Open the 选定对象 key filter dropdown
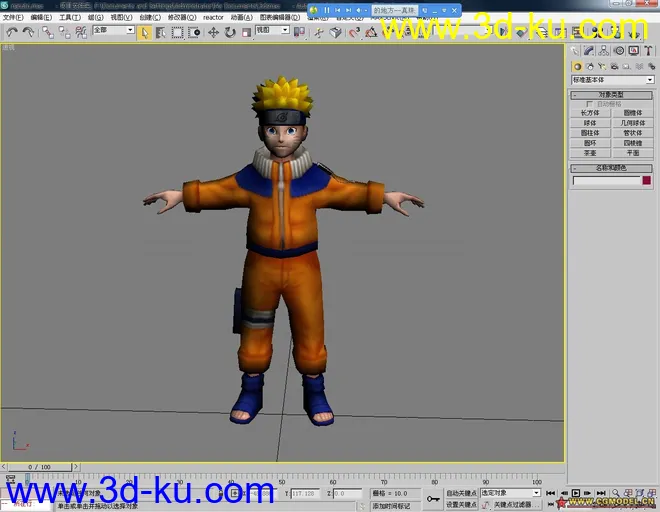 [510, 493]
